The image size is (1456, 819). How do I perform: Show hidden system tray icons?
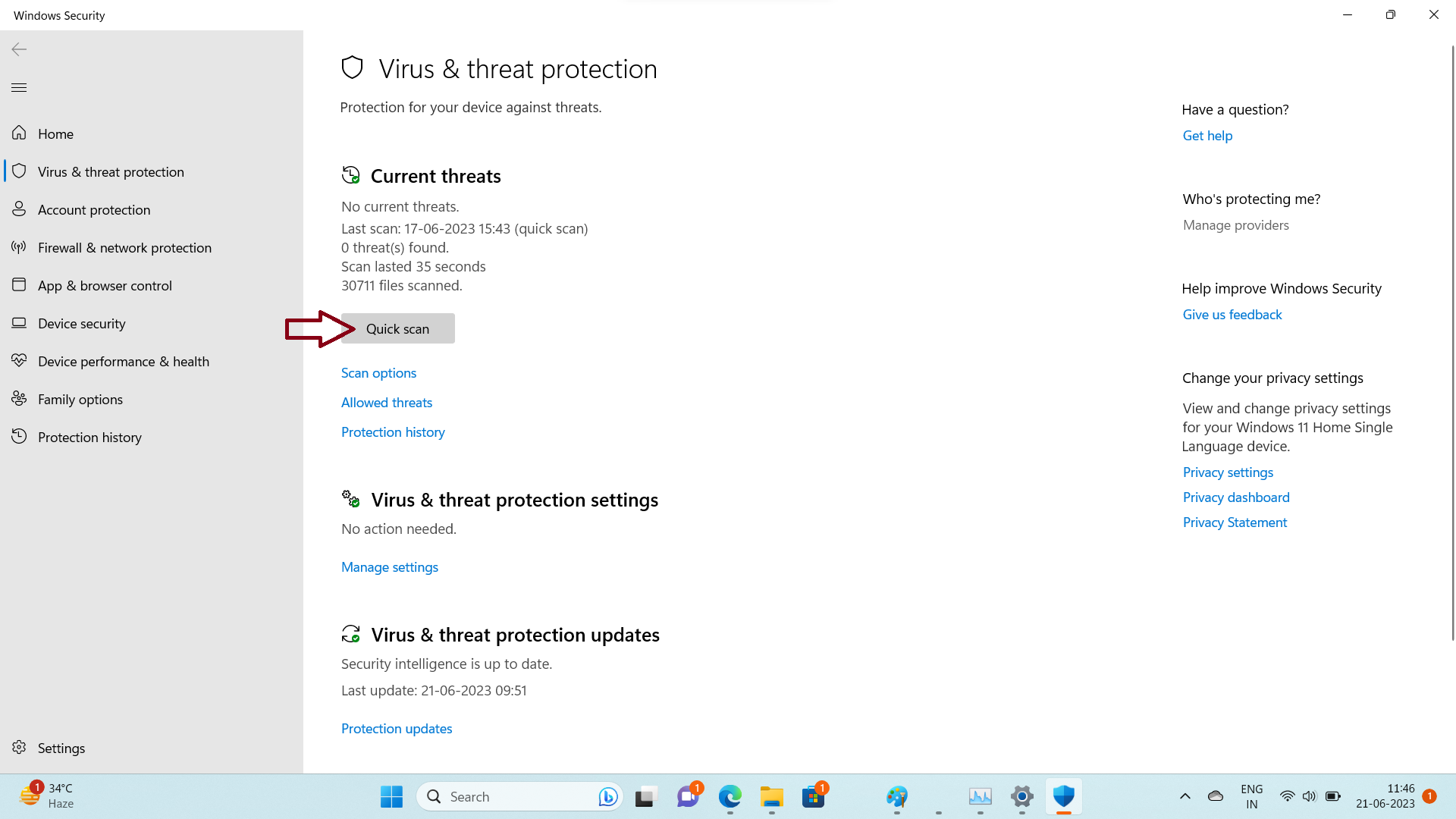tap(1185, 796)
